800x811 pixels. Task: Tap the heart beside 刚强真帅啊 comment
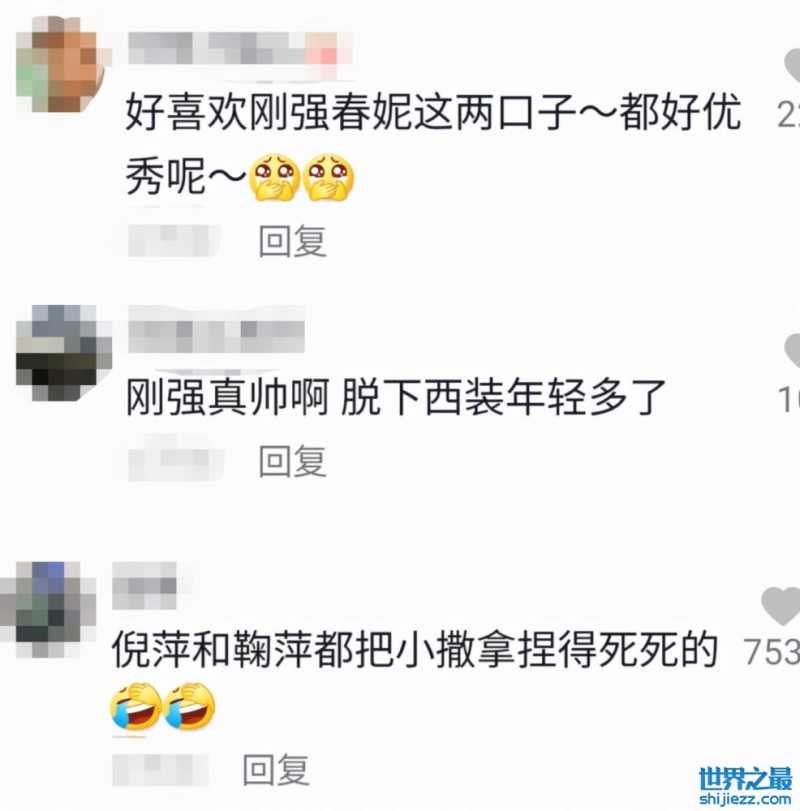[792, 351]
